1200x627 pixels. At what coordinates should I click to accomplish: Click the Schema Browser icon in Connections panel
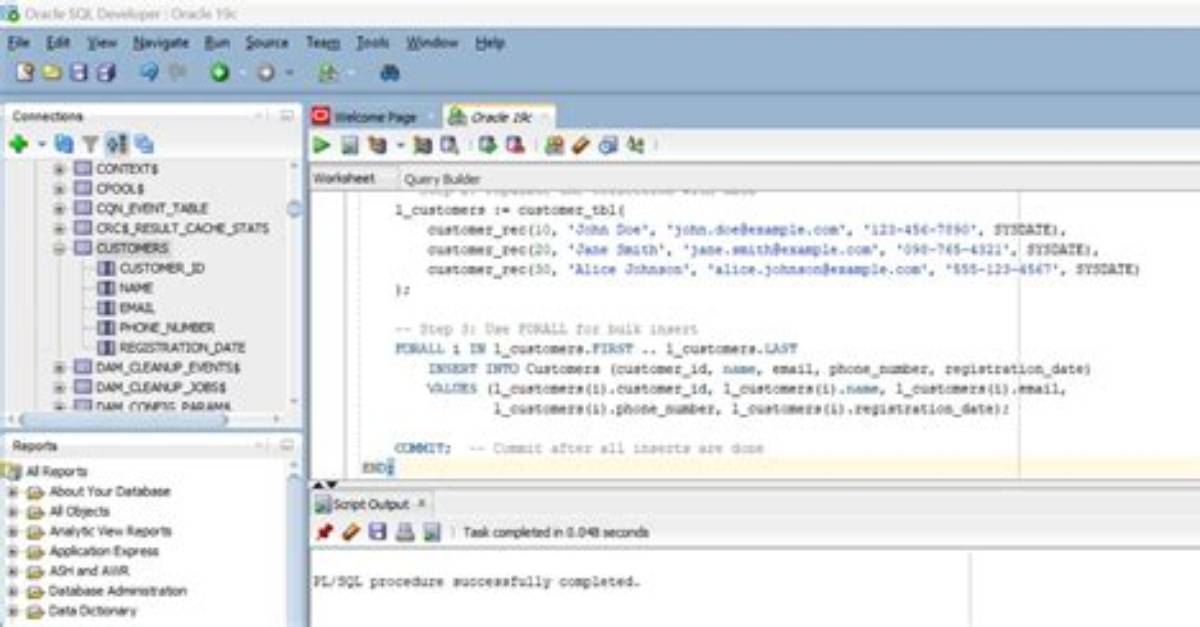pyautogui.click(x=116, y=145)
